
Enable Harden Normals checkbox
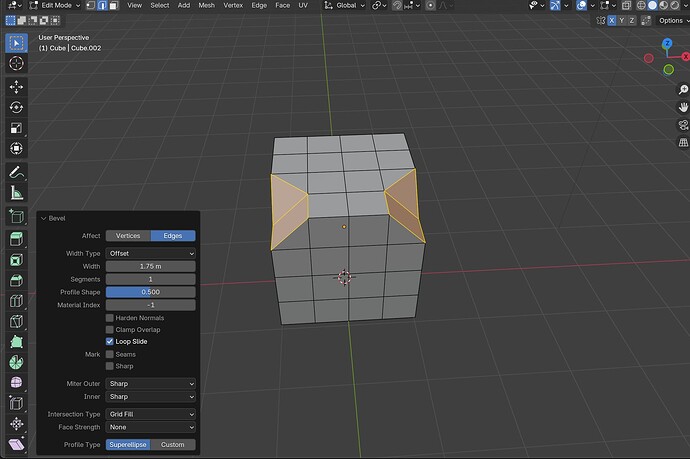(110, 318)
